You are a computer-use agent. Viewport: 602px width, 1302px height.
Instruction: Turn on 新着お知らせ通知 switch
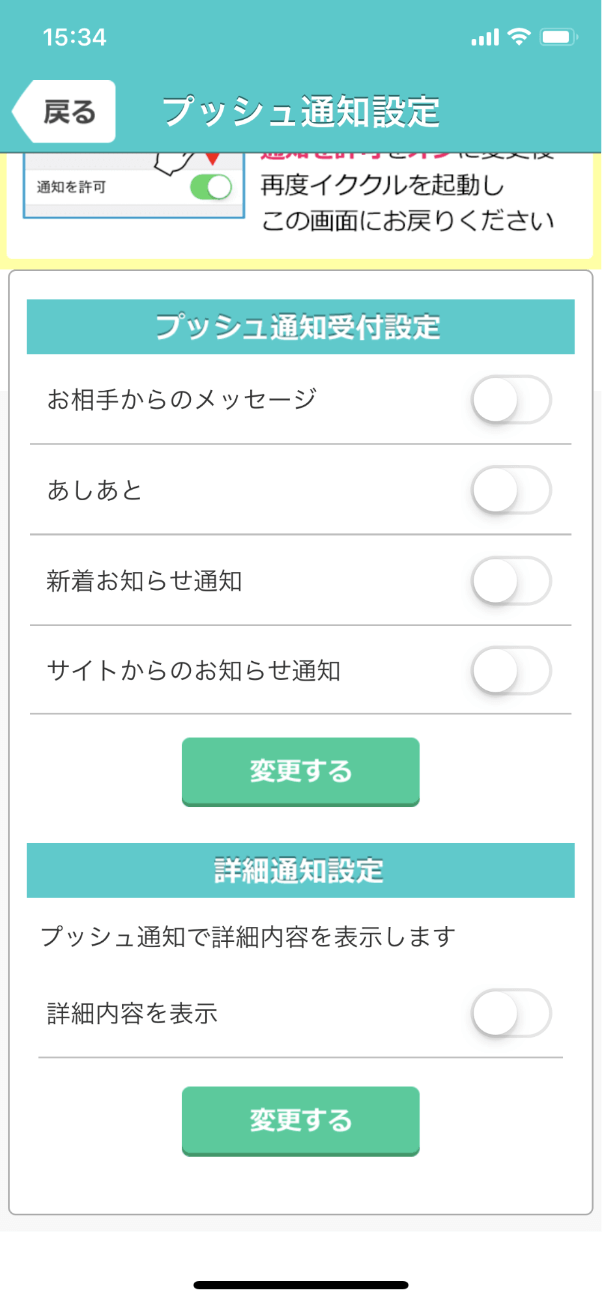[511, 582]
